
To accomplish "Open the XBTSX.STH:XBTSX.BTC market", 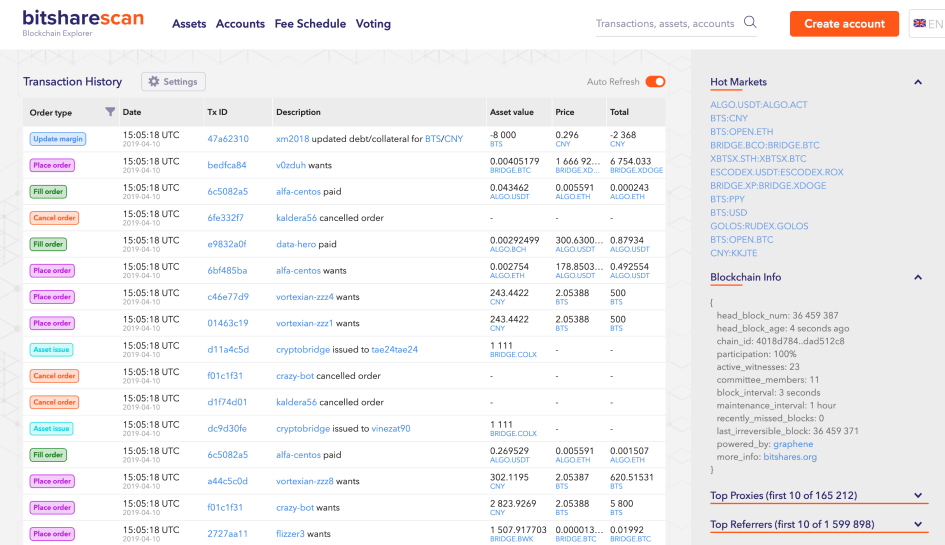I will pyautogui.click(x=758, y=159).
